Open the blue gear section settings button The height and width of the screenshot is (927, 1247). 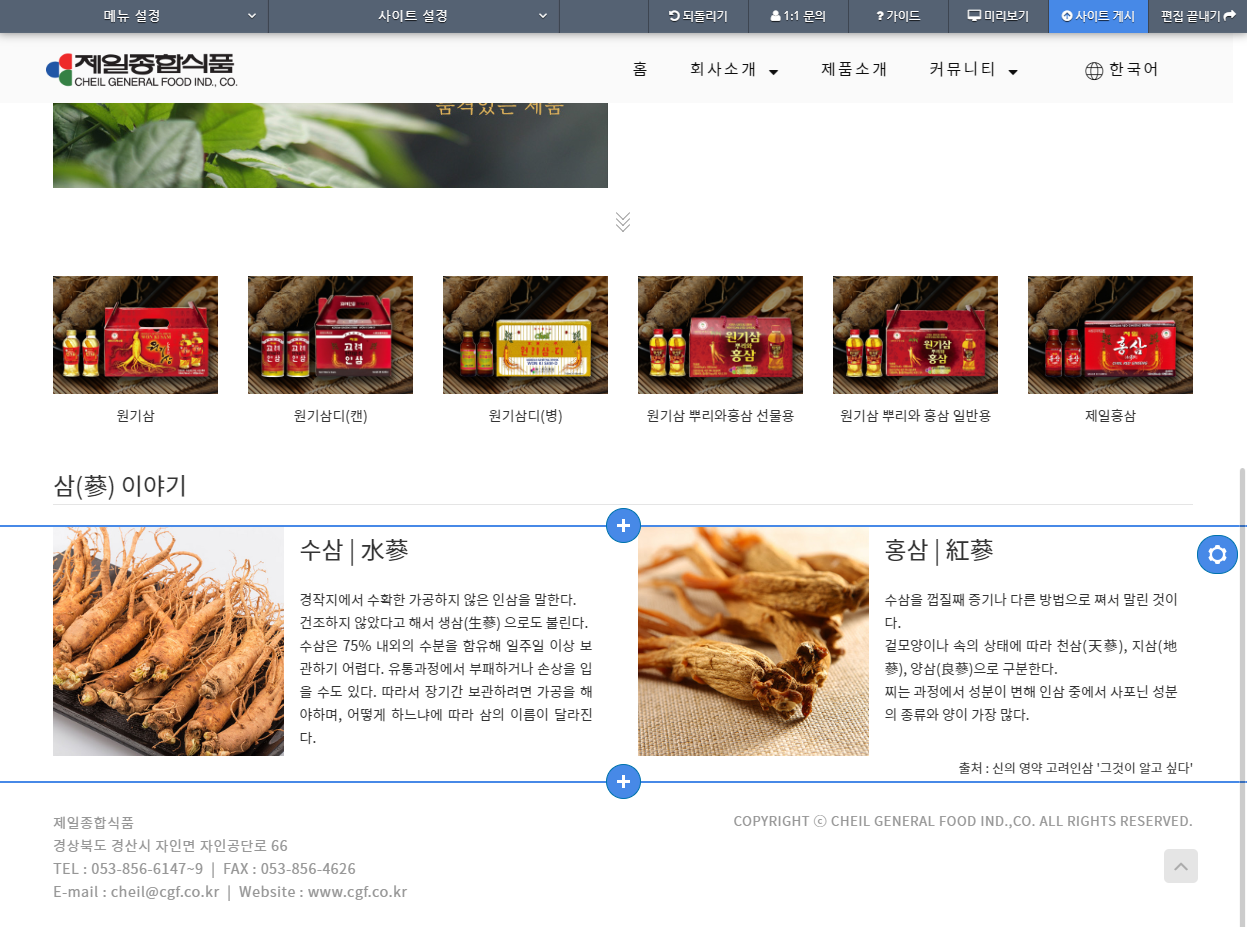1217,554
